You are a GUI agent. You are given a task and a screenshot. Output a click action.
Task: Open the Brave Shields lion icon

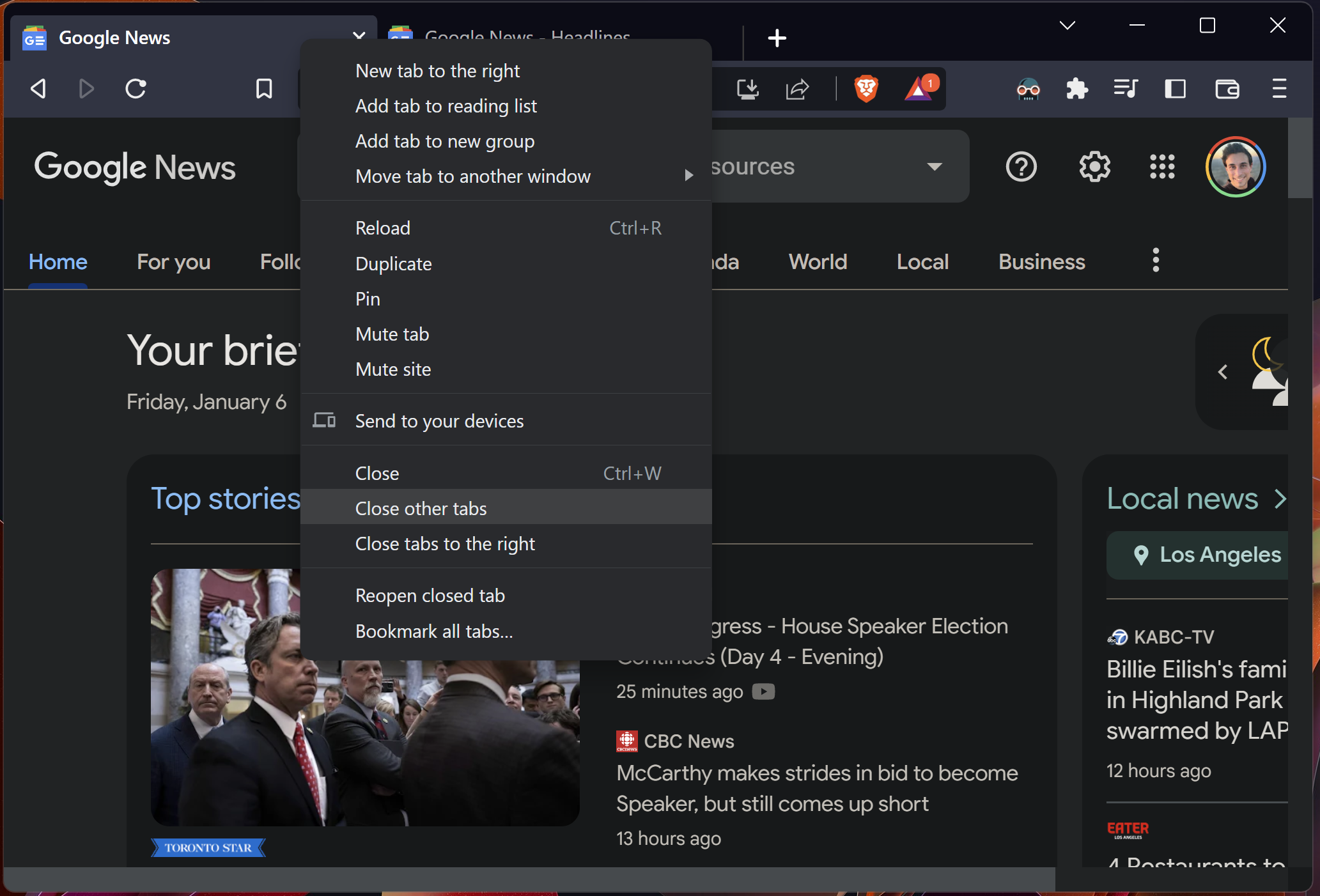[x=866, y=88]
